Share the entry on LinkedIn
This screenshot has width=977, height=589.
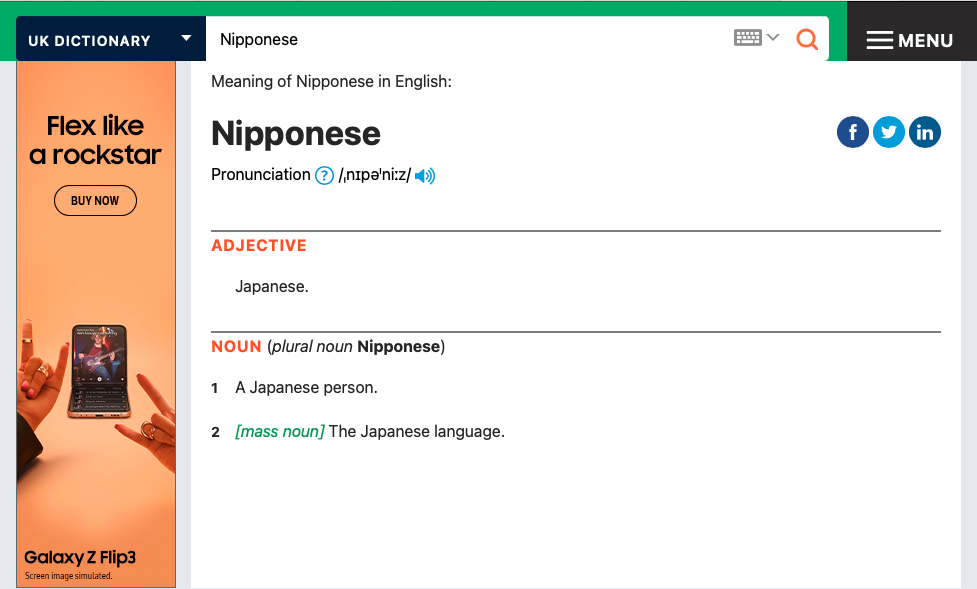(x=924, y=132)
